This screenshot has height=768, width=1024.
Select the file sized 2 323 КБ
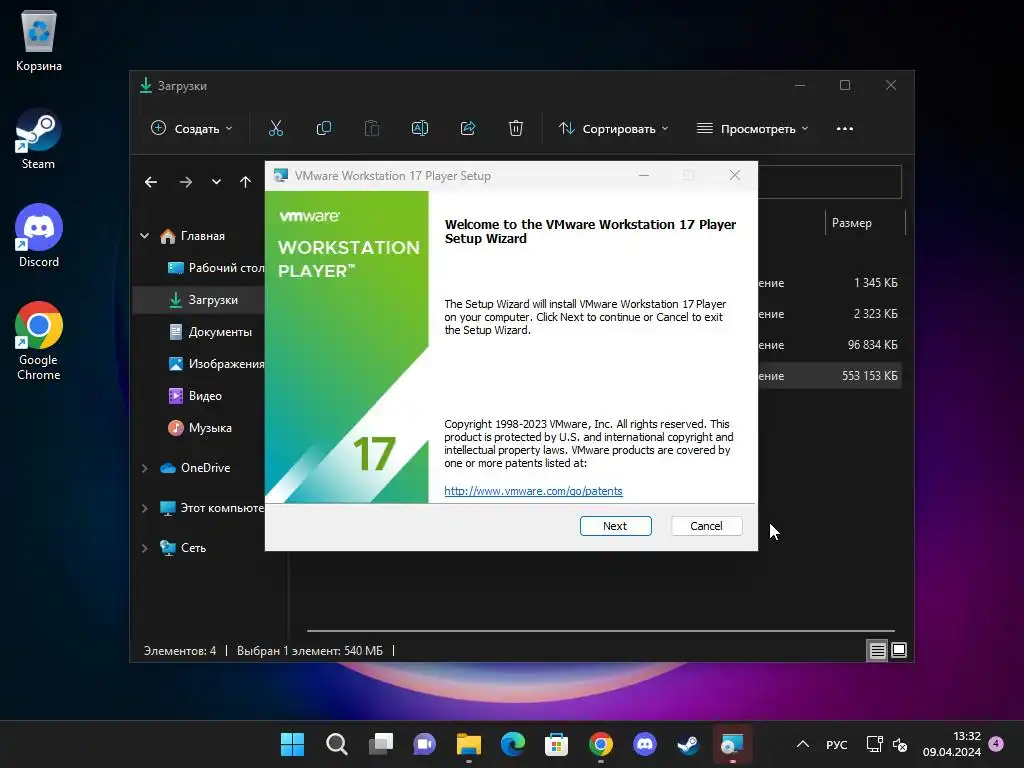click(x=829, y=314)
